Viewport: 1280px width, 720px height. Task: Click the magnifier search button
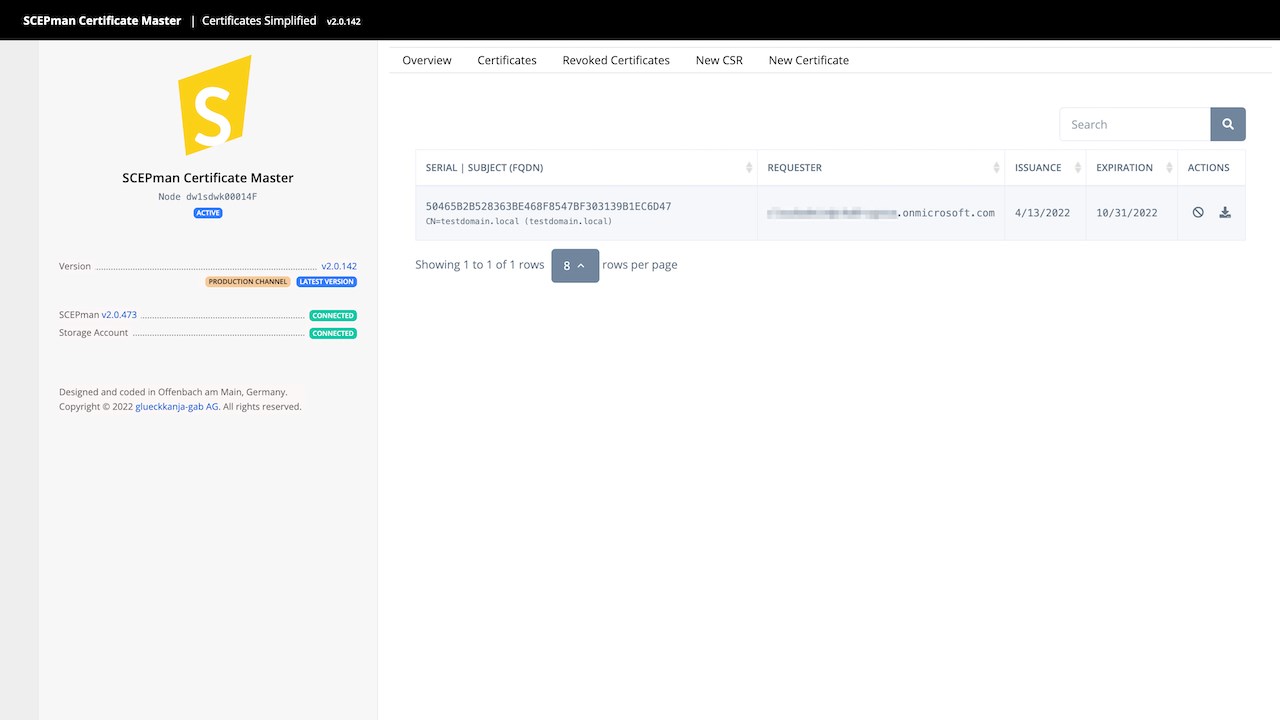coord(1228,124)
